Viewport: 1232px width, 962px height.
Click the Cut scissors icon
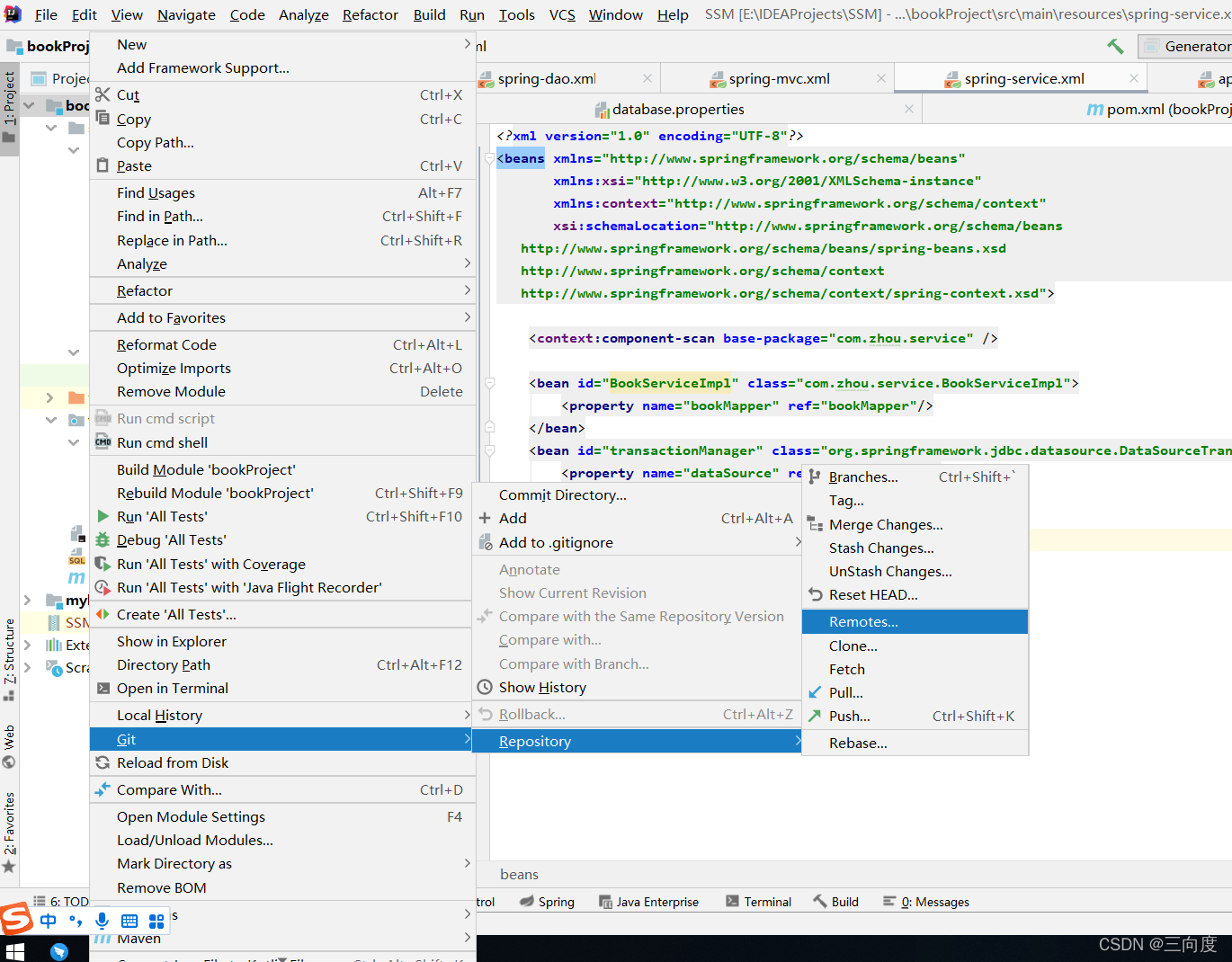coord(103,94)
